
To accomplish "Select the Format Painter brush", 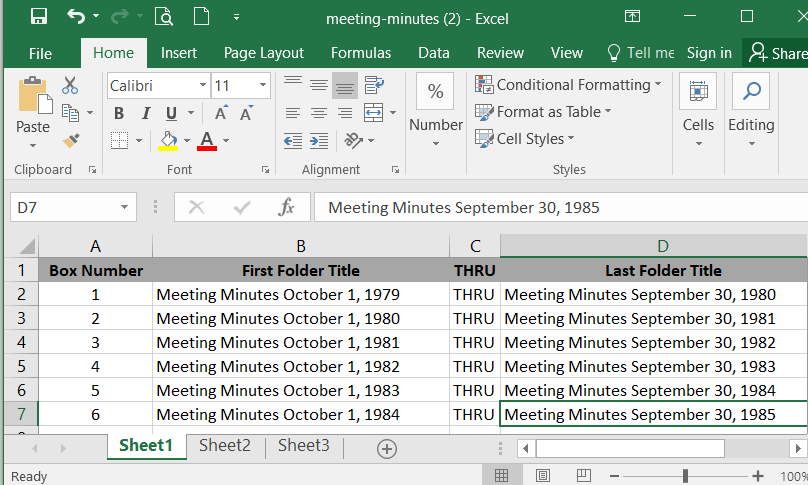I will [70, 140].
